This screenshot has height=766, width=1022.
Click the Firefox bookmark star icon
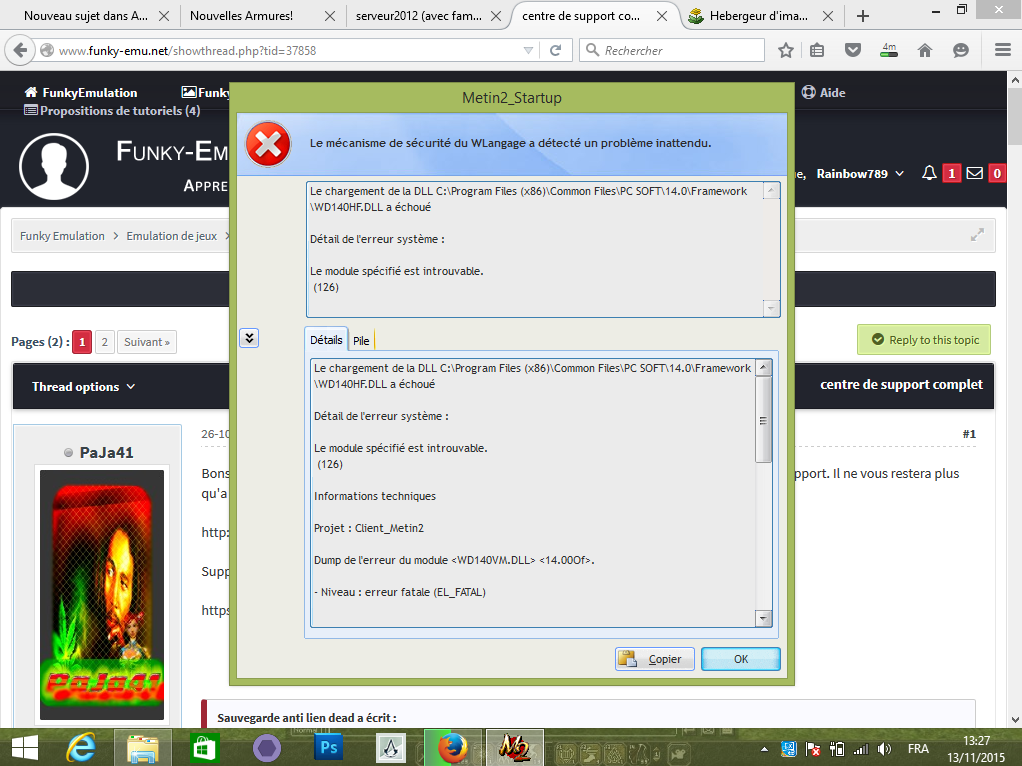[786, 50]
